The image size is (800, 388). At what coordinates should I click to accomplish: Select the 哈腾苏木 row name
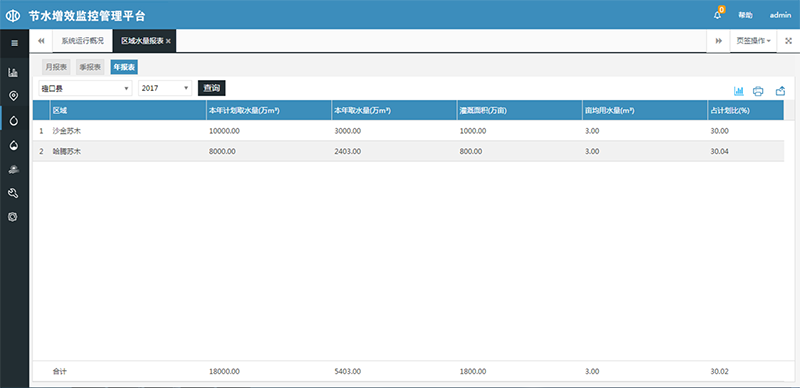tap(67, 152)
